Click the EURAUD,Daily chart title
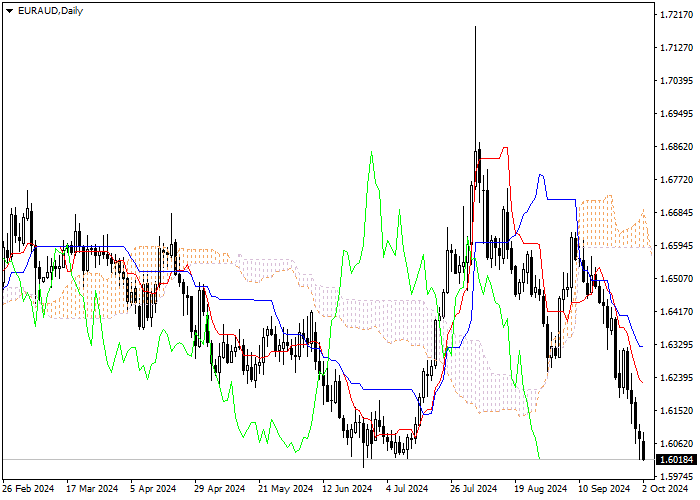 tap(50, 11)
